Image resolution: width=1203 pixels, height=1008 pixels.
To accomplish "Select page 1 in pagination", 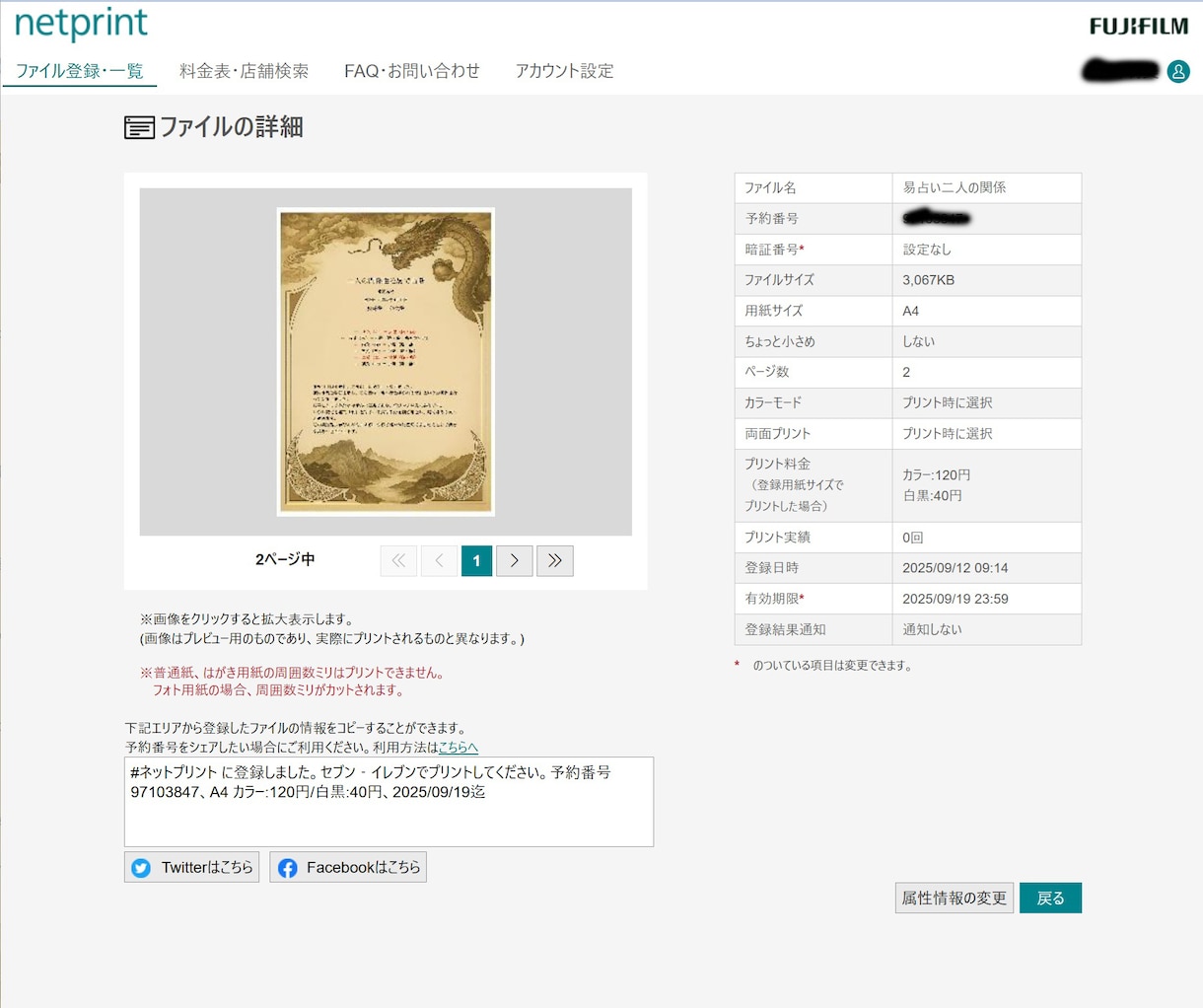I will point(476,560).
